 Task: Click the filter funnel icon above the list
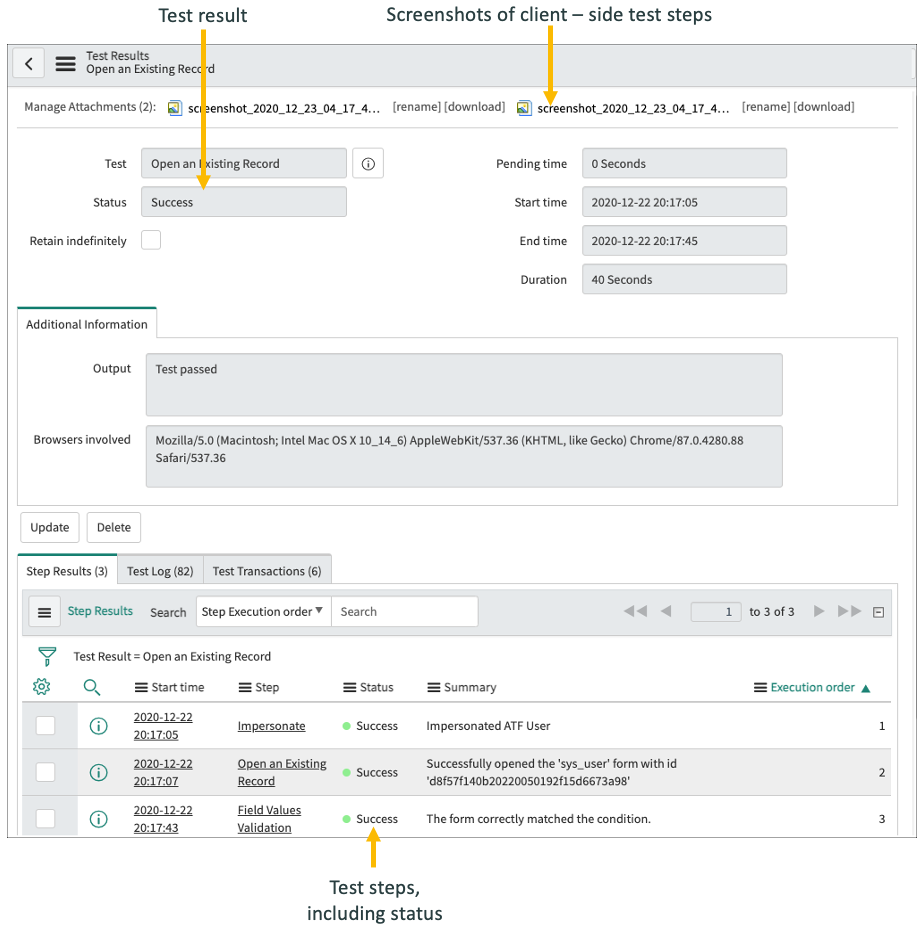click(47, 657)
